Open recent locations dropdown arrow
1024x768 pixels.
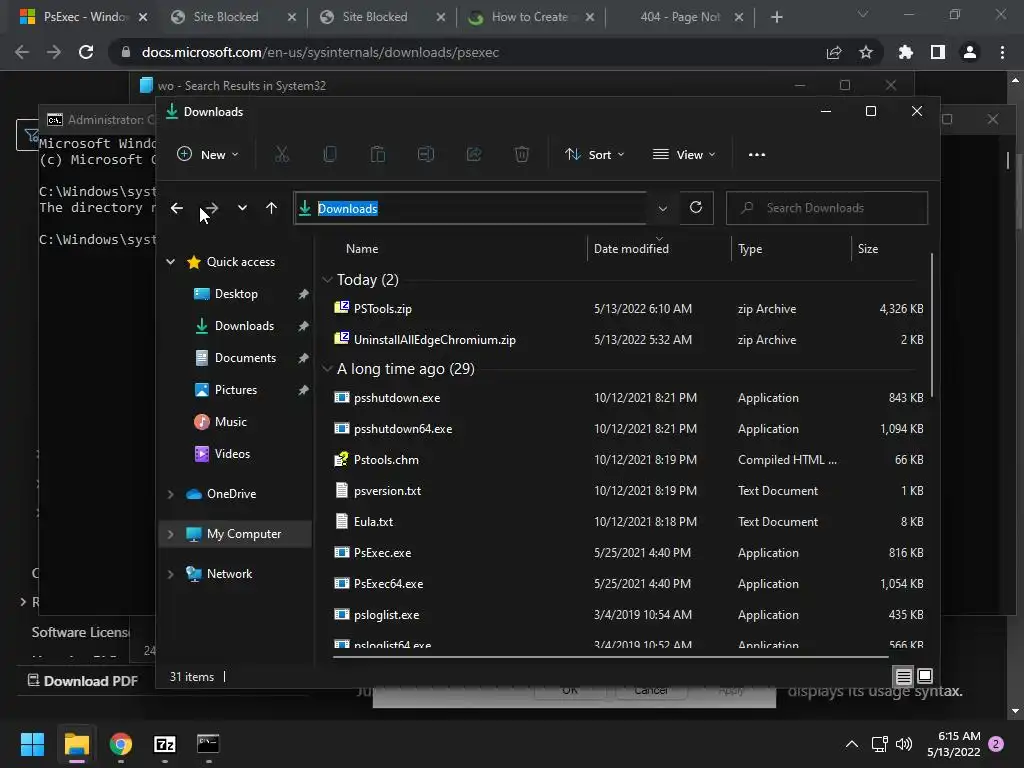(x=242, y=208)
